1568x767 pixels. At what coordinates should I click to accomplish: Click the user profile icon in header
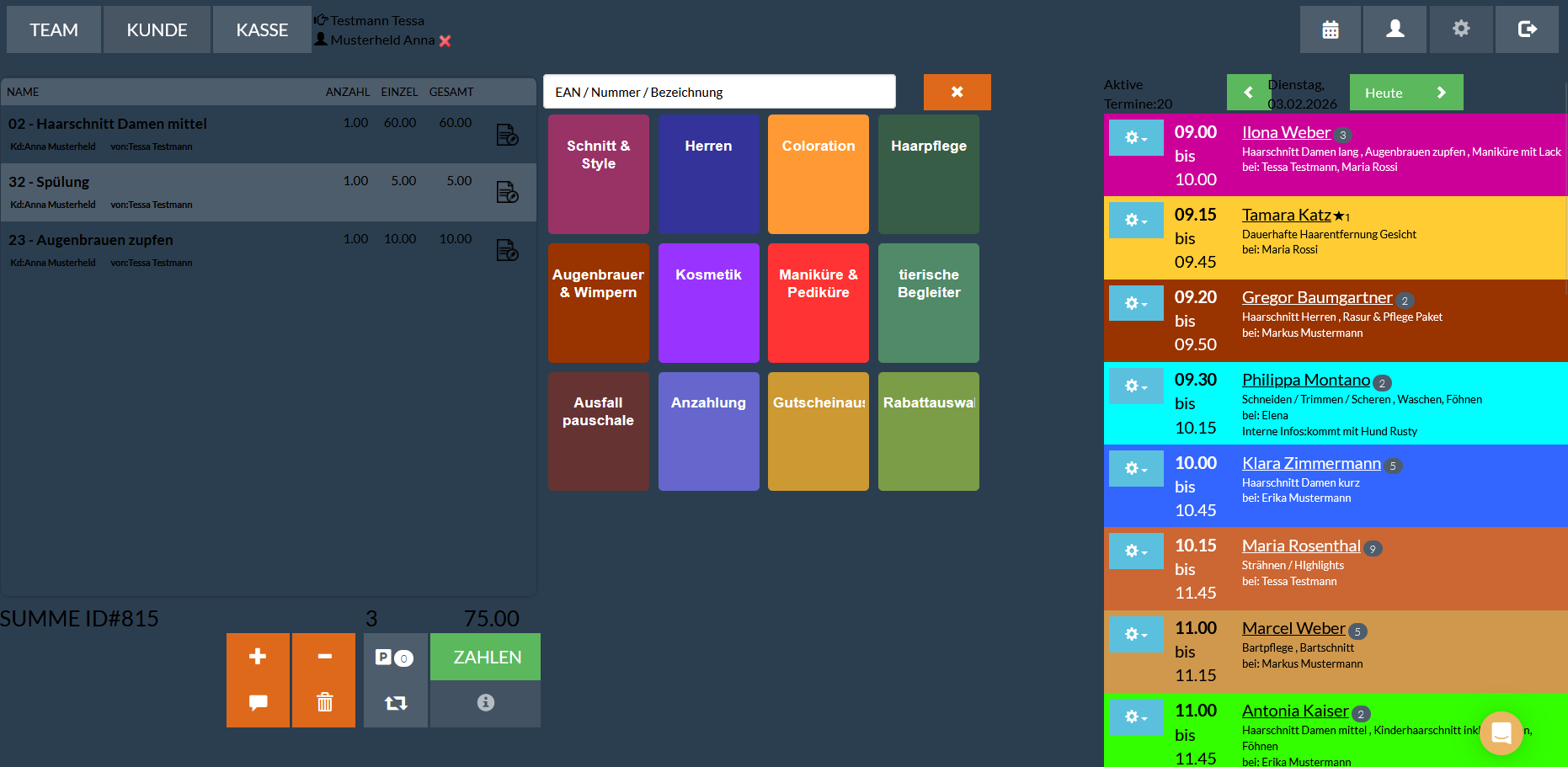[1395, 29]
